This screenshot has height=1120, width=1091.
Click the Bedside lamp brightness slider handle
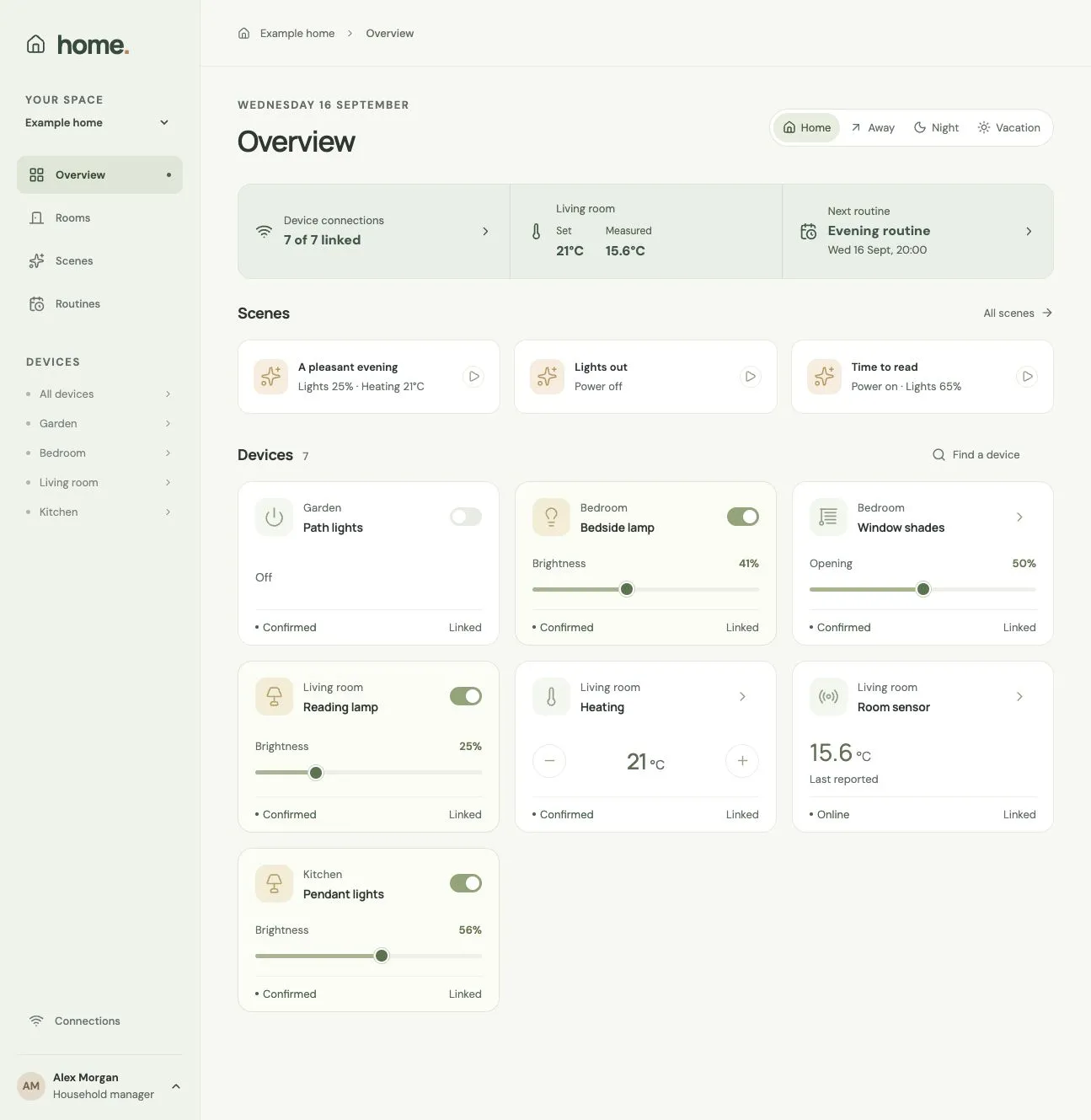pos(627,590)
